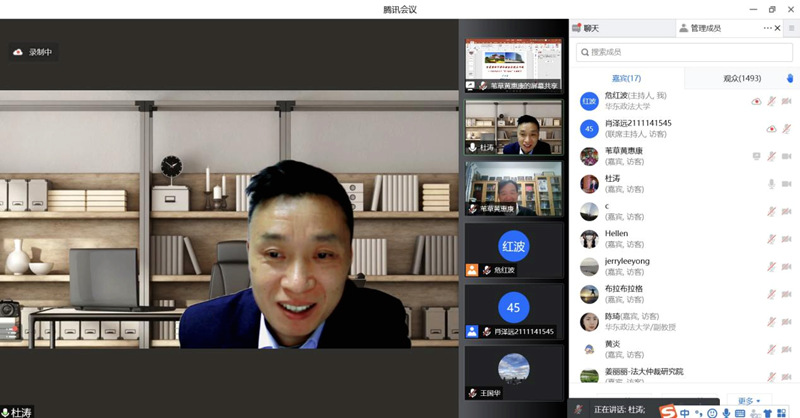Toggle microphone for 杜涛 in member list
Viewport: 800px width, 418px height.
tap(771, 184)
